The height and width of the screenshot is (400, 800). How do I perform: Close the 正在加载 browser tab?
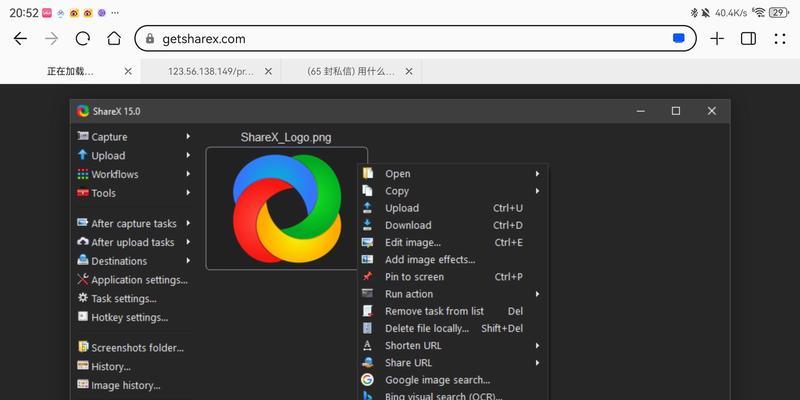pos(128,71)
